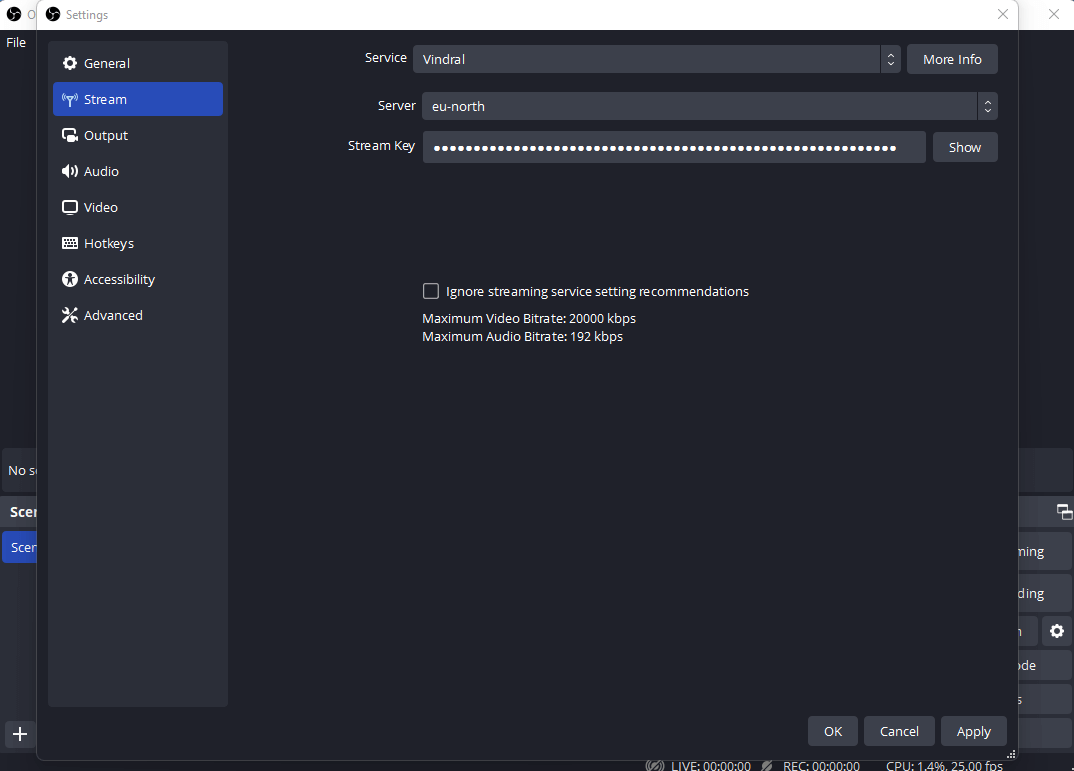Open Advanced settings tools icon

coord(69,315)
